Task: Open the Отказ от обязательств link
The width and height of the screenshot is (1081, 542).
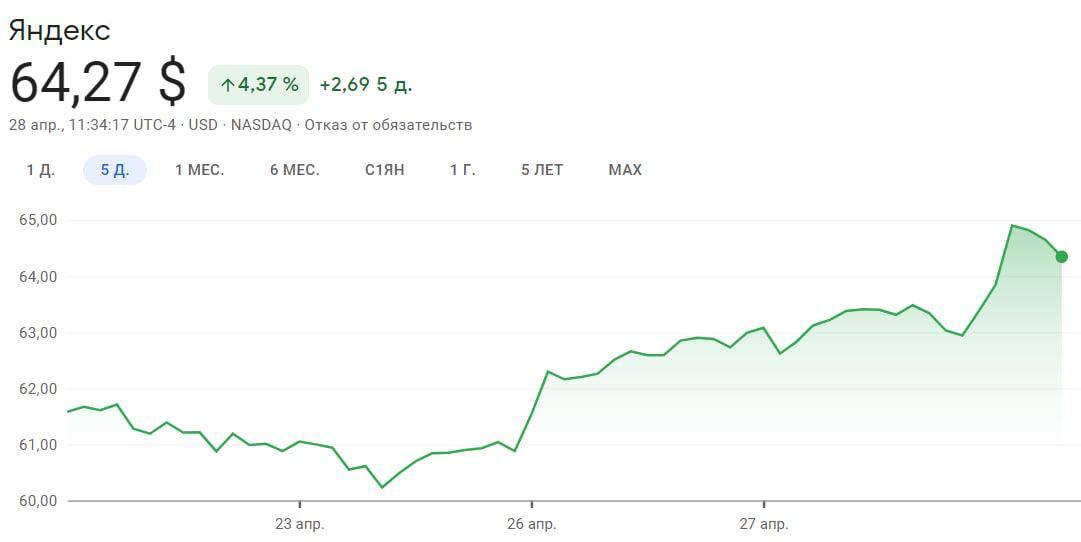Action: click(x=388, y=125)
